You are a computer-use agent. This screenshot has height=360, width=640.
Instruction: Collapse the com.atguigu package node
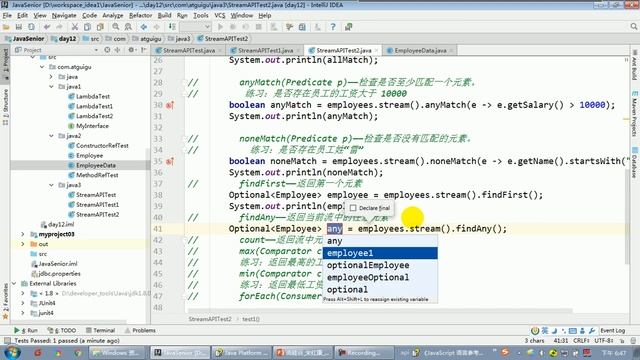point(42,67)
